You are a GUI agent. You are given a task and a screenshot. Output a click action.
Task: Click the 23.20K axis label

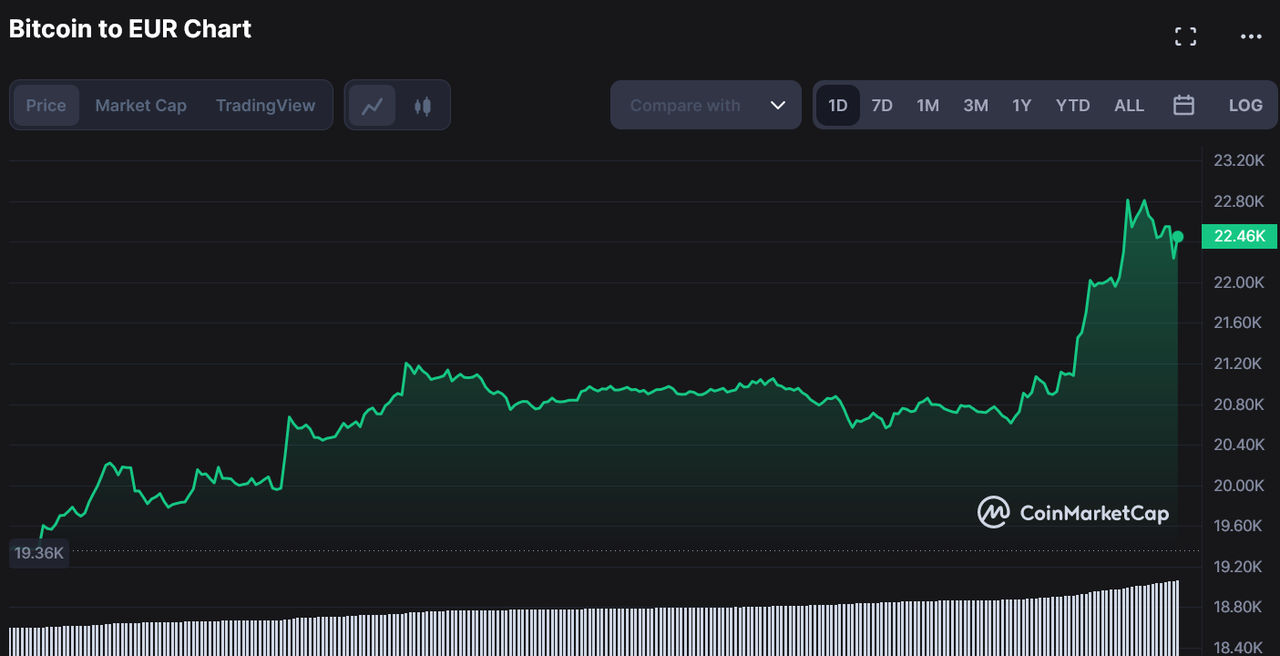coord(1239,160)
